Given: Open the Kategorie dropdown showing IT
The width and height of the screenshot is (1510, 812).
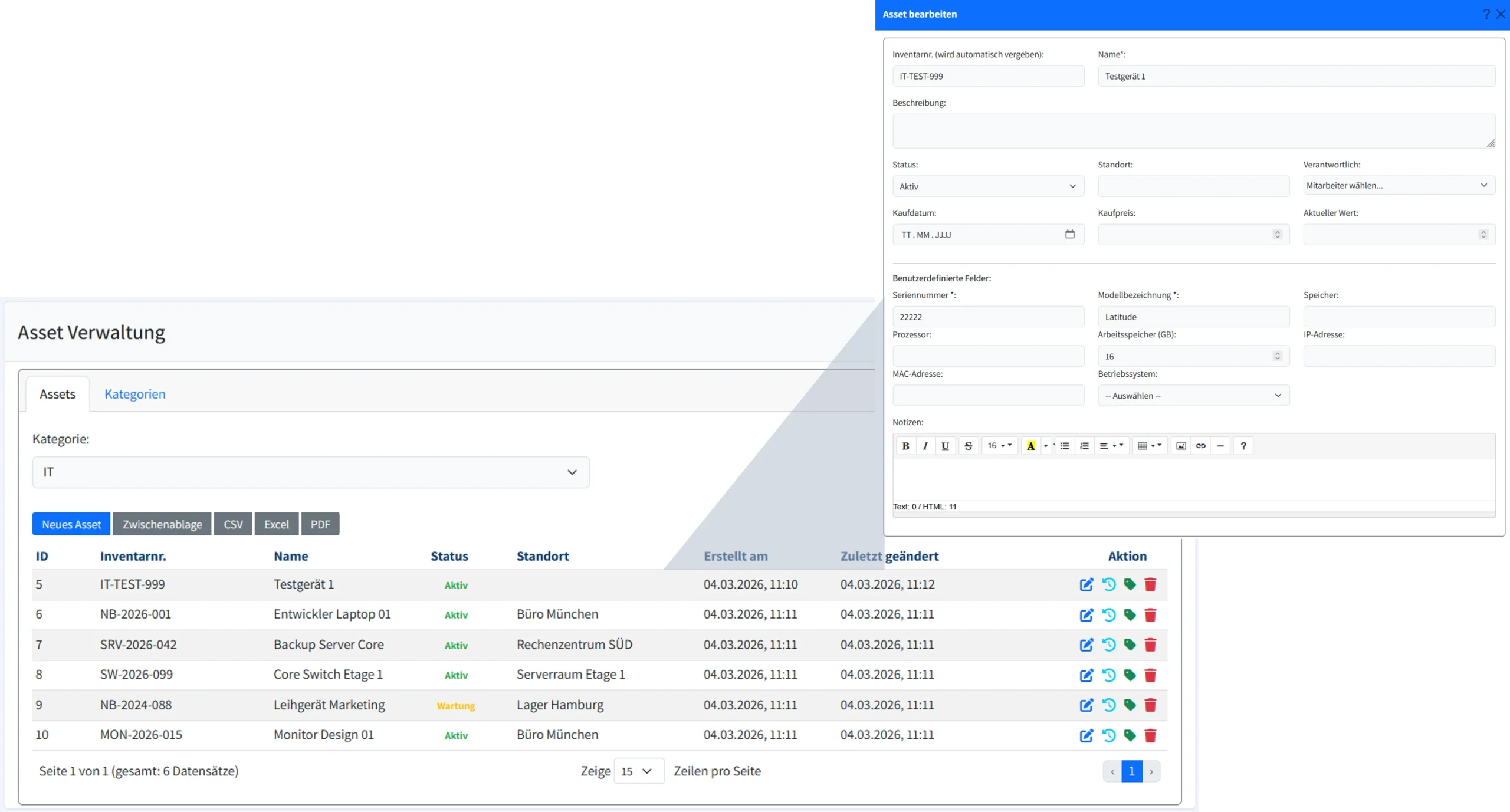Looking at the screenshot, I should point(311,472).
